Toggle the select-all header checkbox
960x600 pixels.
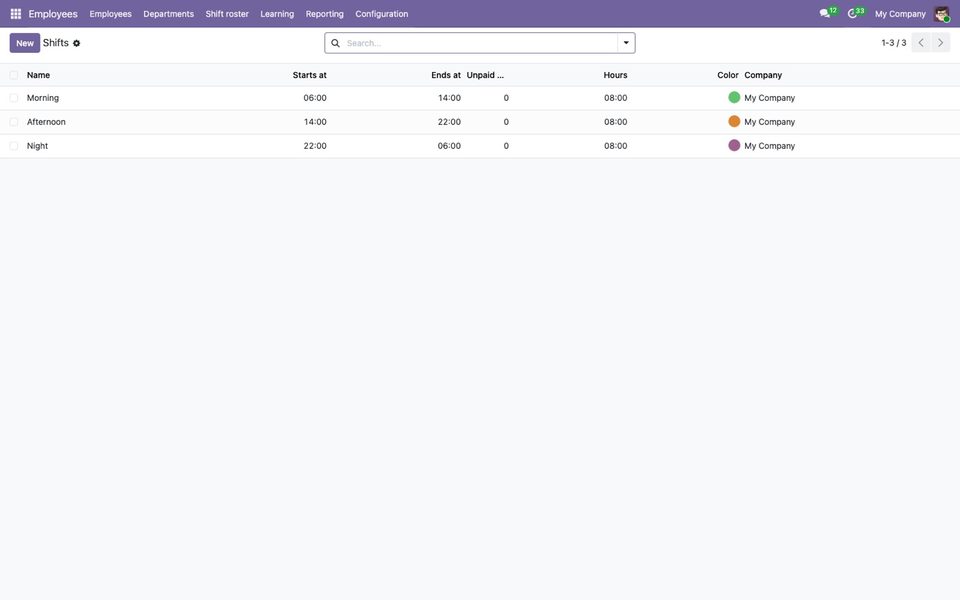pos(14,75)
